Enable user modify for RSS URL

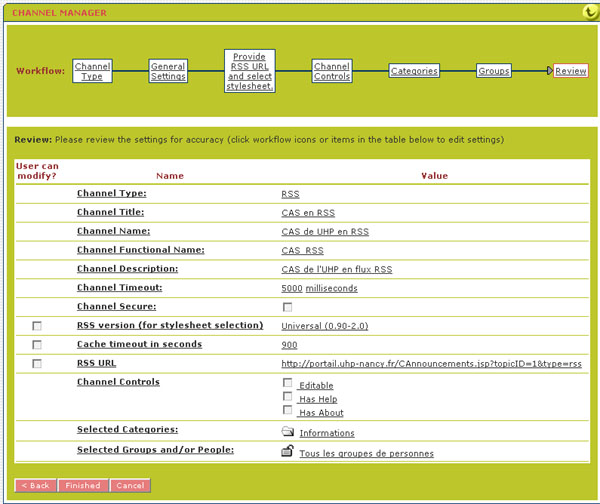pyautogui.click(x=37, y=364)
